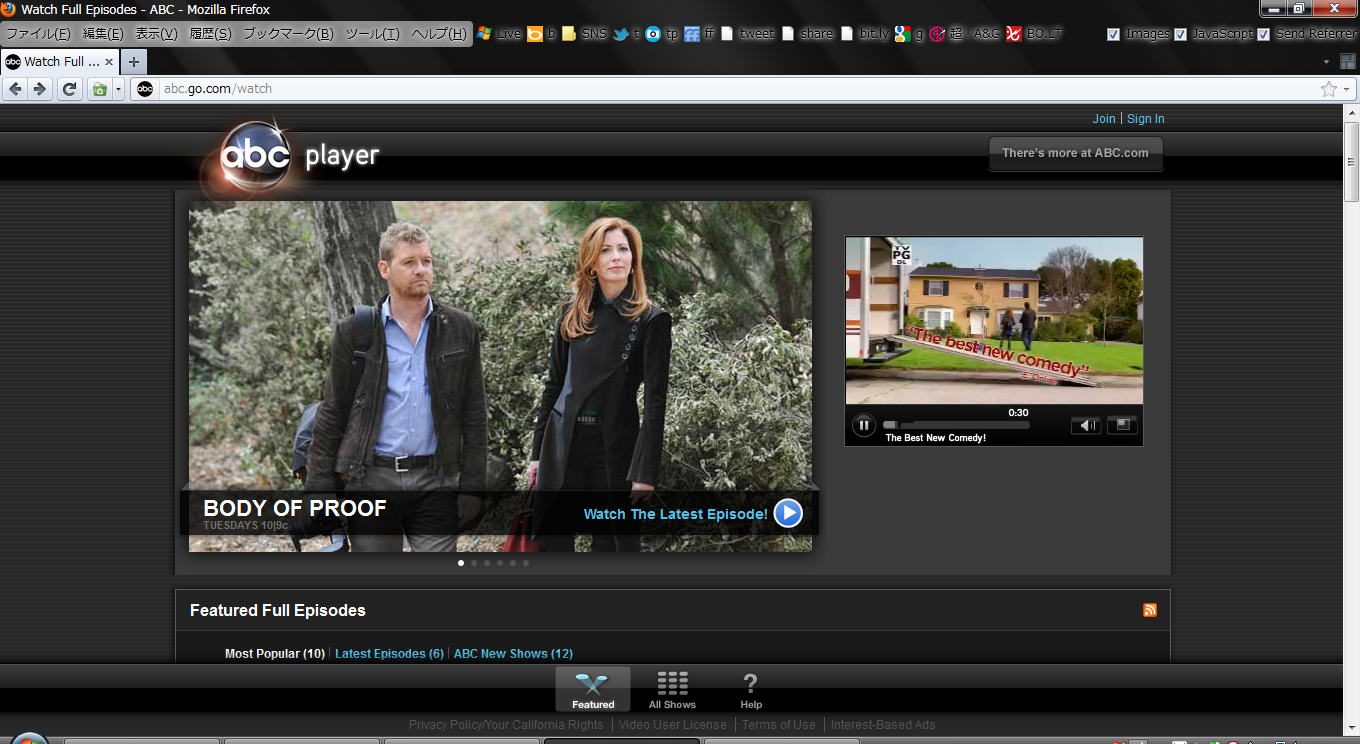
Task: Open the ツール(T) menu
Action: tap(372, 34)
